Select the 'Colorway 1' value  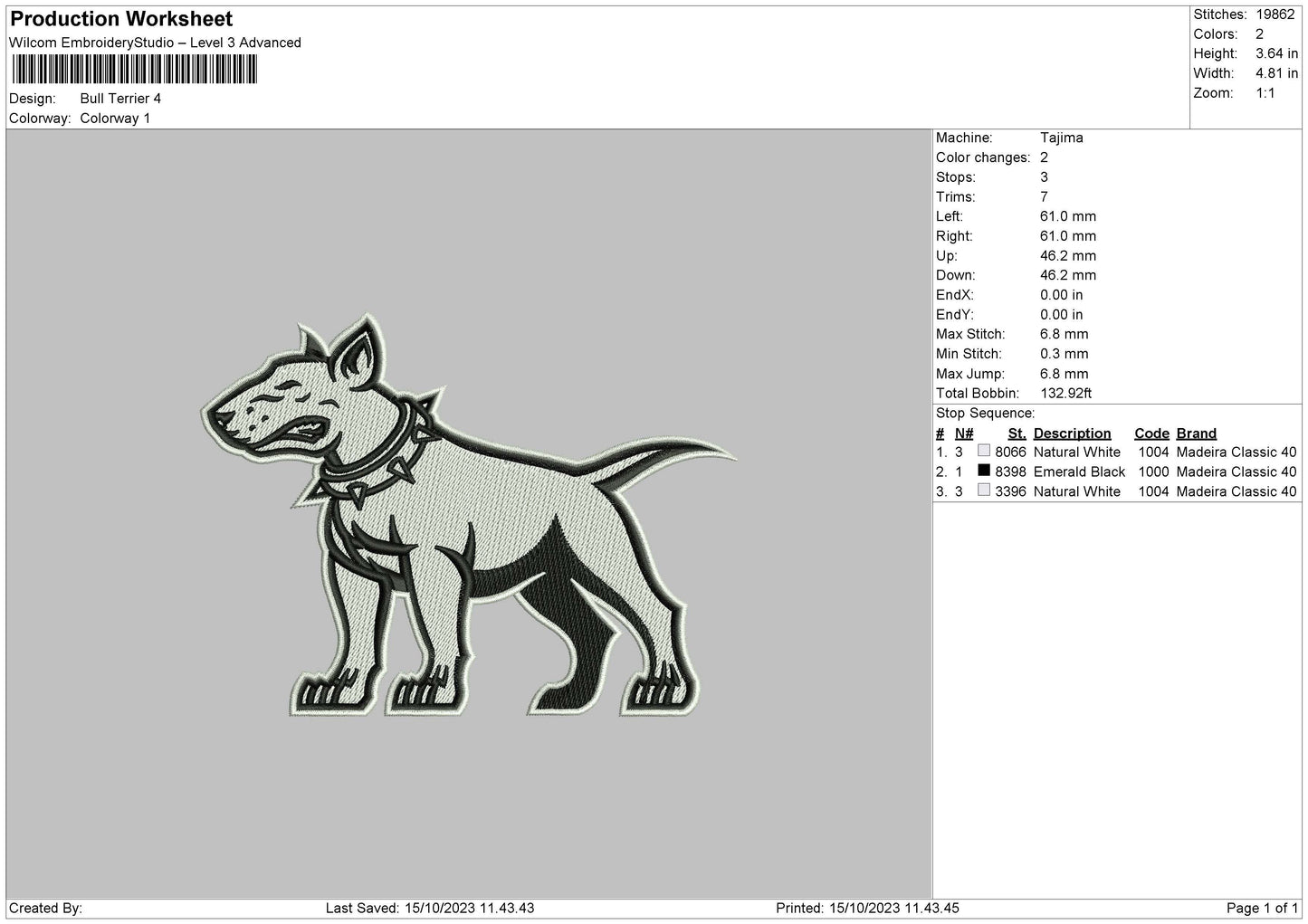[x=115, y=119]
